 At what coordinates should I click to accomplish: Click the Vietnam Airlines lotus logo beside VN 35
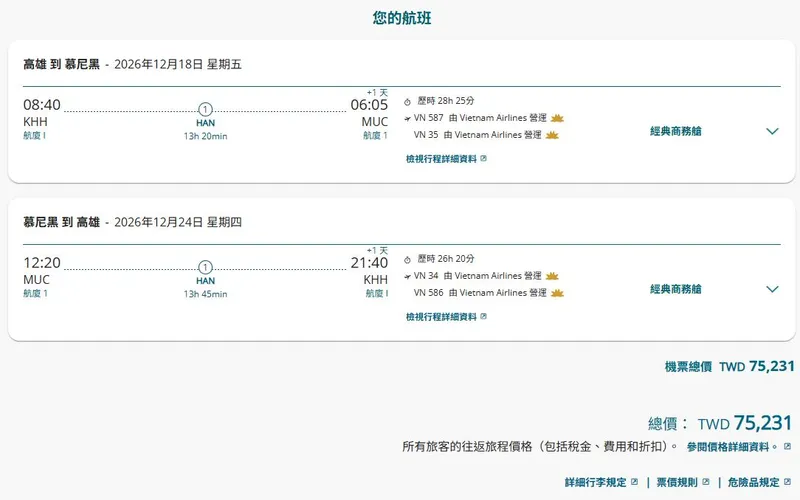(552, 135)
